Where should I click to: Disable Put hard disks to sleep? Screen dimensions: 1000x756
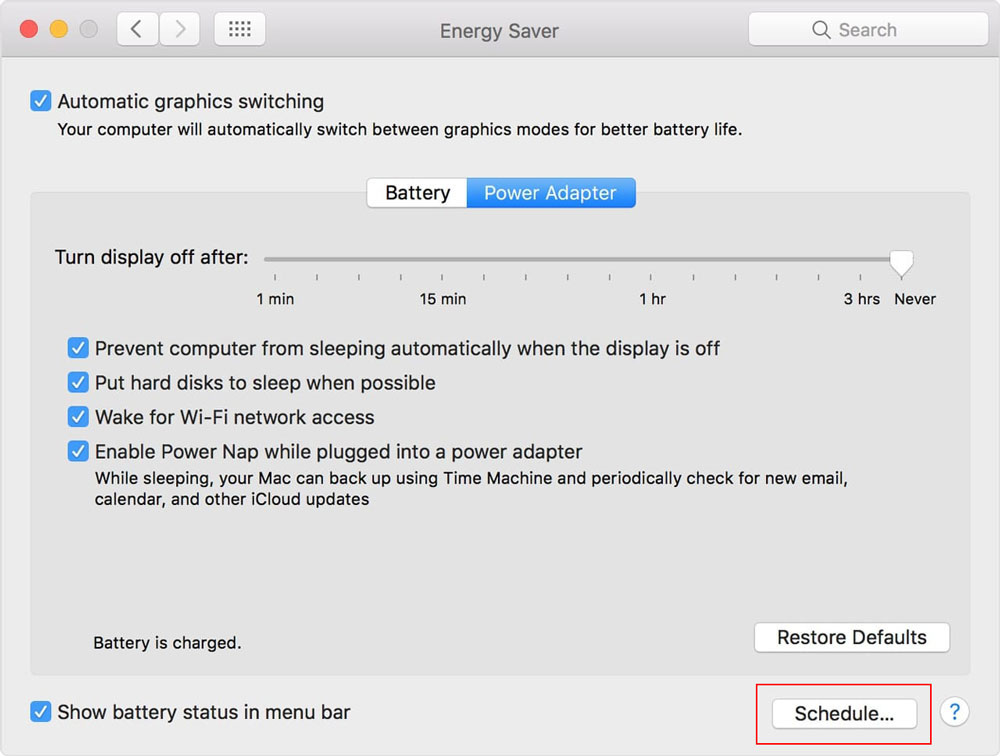tap(78, 382)
